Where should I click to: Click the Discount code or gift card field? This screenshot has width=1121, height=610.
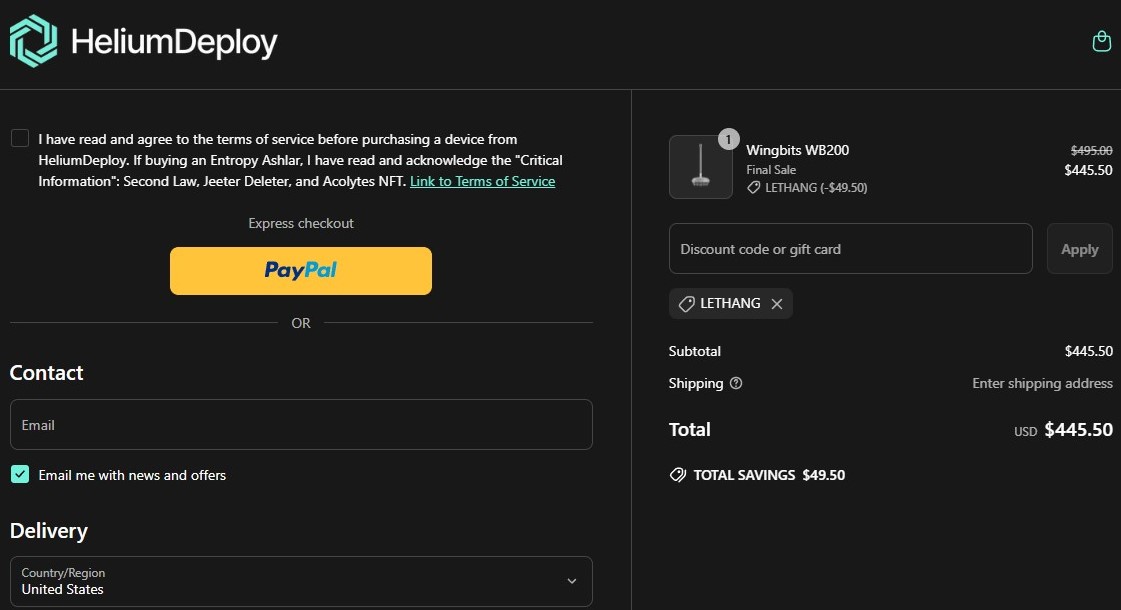pyautogui.click(x=850, y=249)
